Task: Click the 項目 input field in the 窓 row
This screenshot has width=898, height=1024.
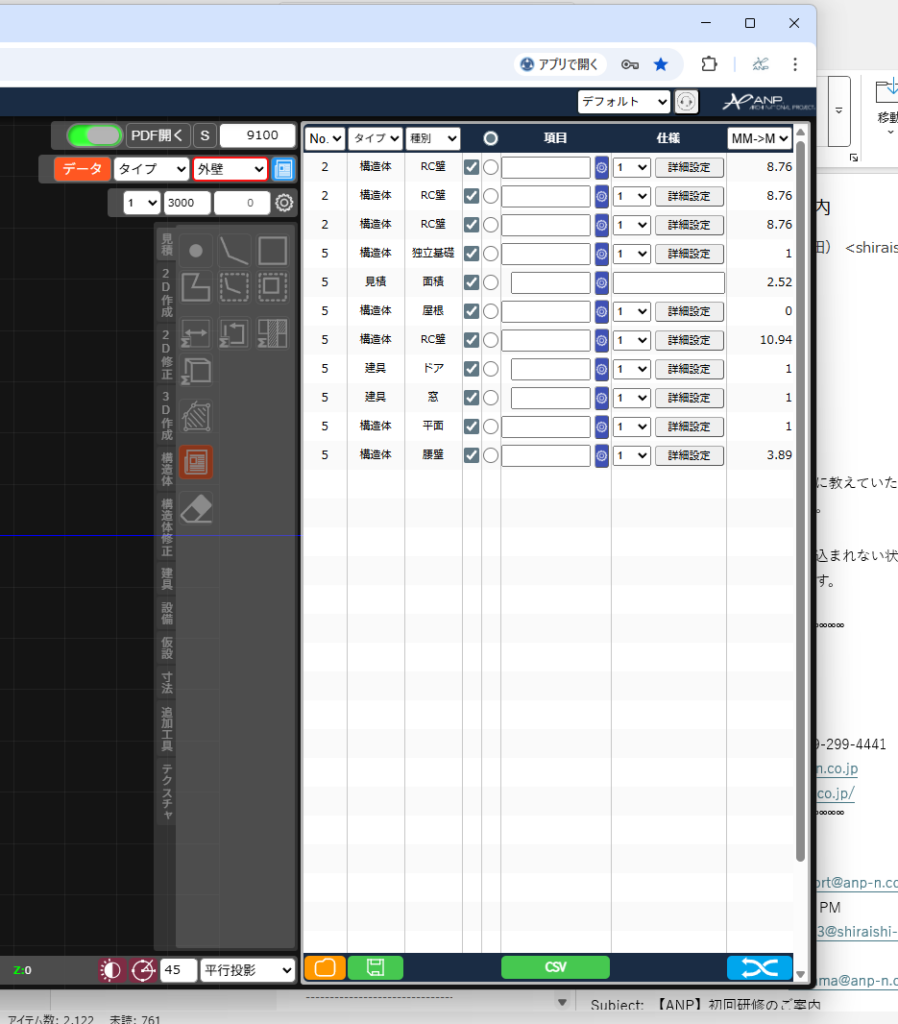Action: (550, 398)
